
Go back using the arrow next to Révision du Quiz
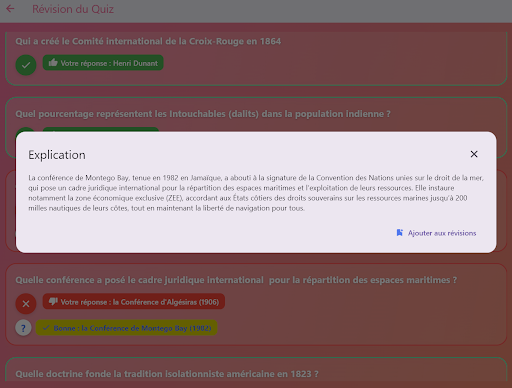tap(10, 9)
